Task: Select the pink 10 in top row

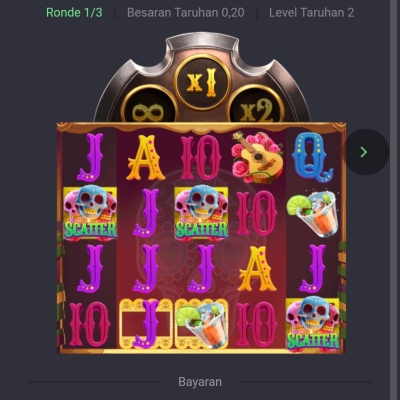Action: click(201, 157)
